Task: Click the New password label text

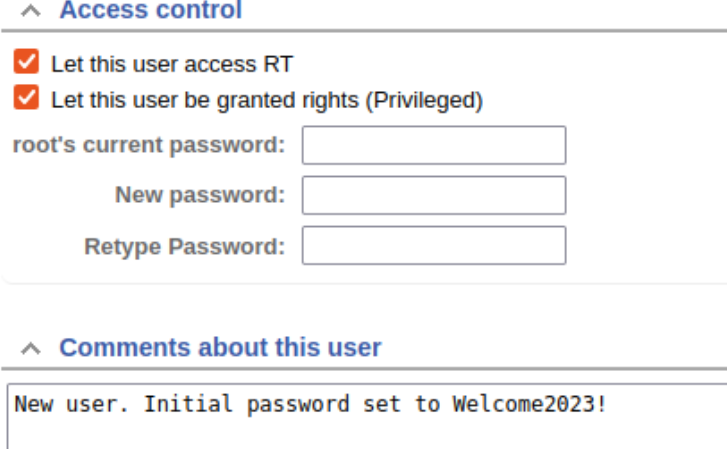Action: (x=200, y=195)
